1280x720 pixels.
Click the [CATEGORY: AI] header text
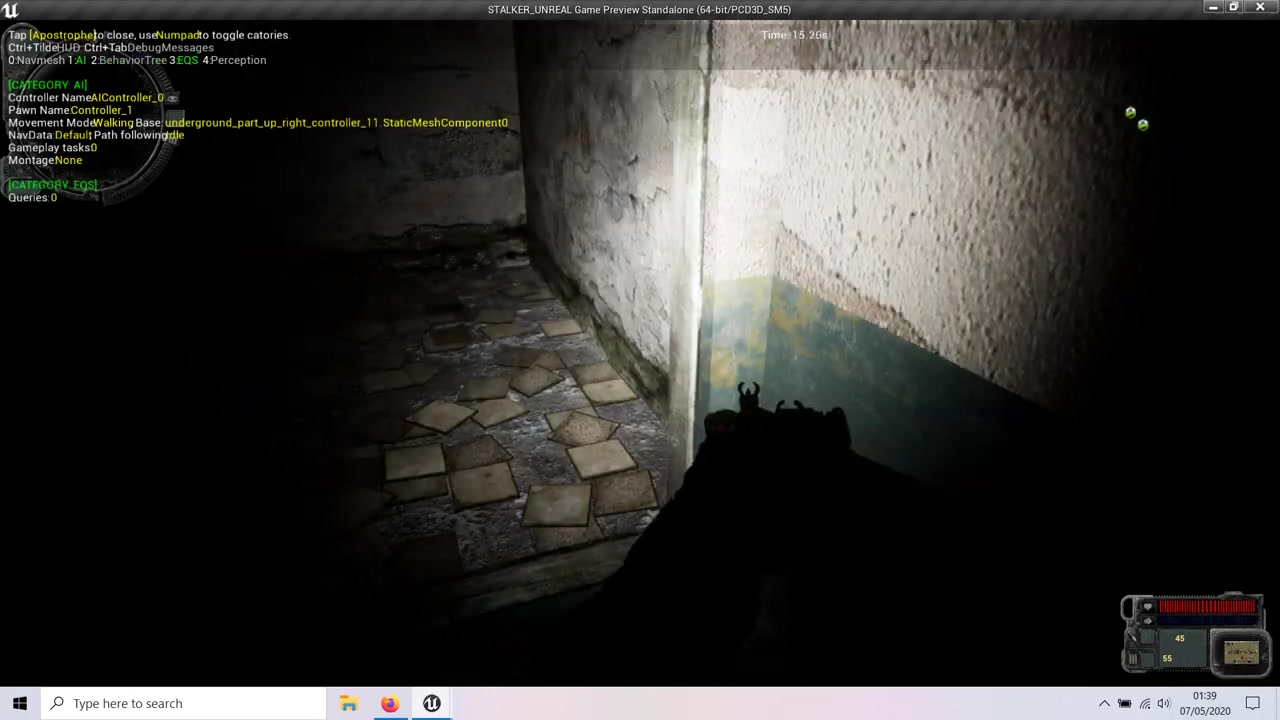pos(48,85)
